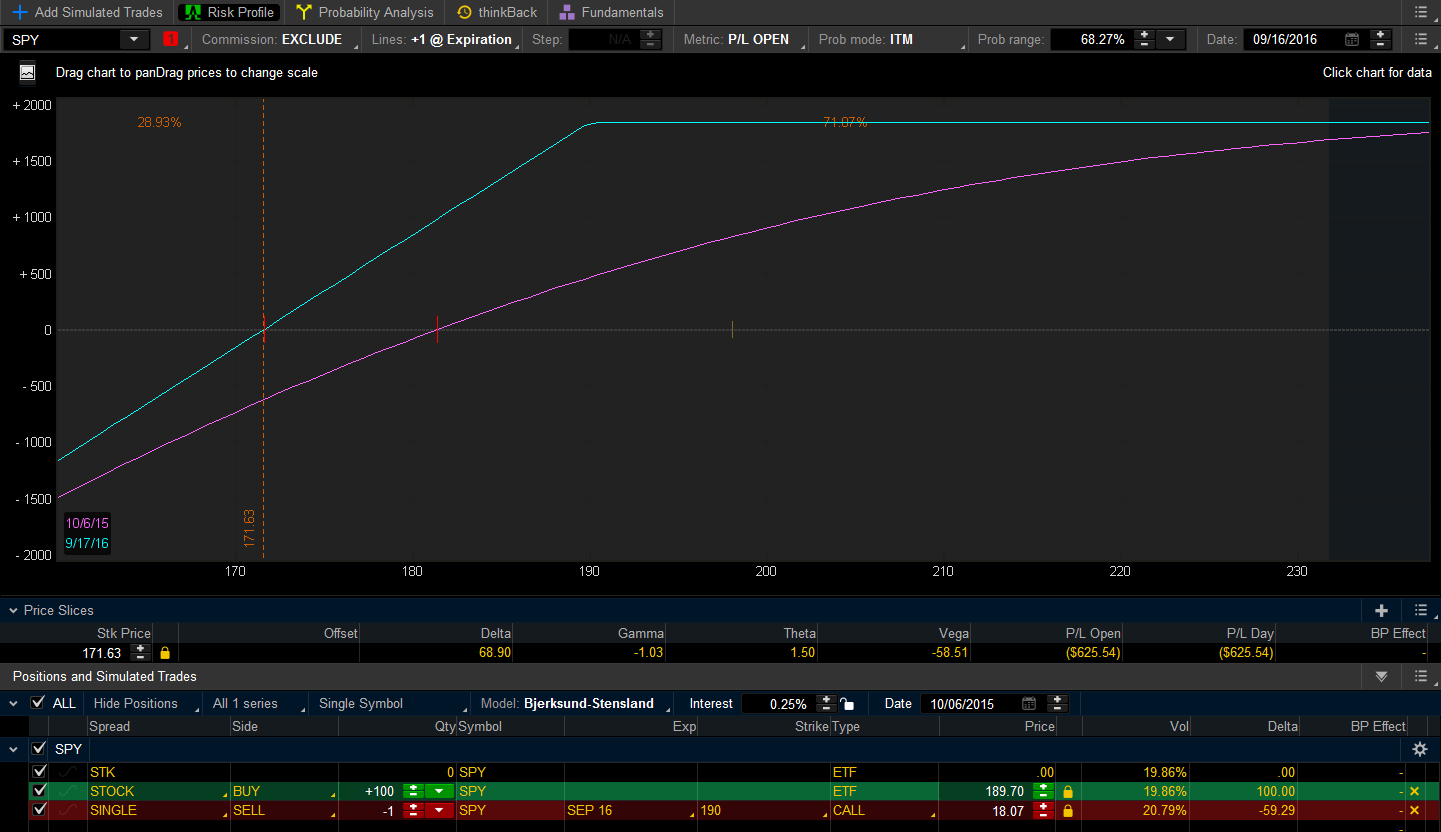Click the chart image icon beside drag hint
Screen dimensions: 1441x832
(x=27, y=72)
